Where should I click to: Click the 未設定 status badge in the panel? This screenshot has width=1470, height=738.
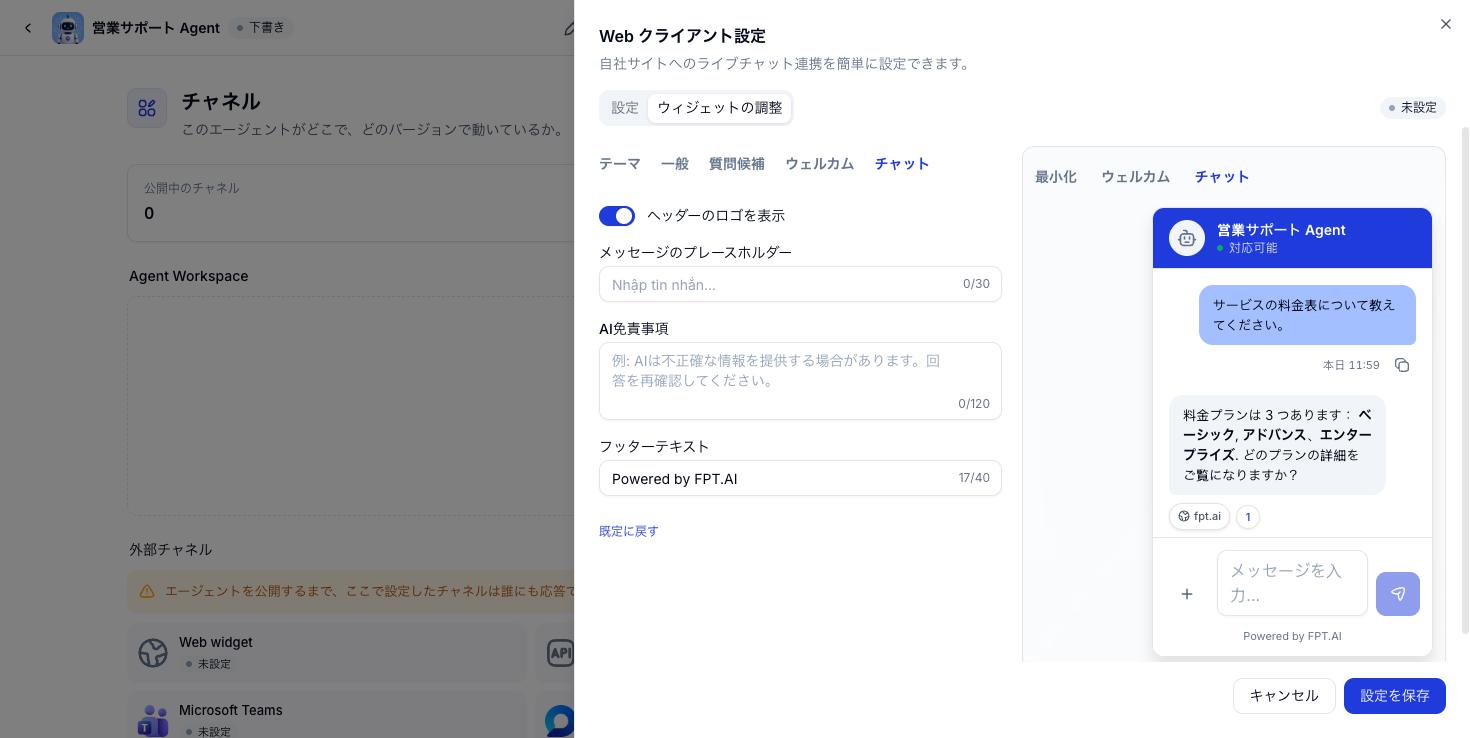1413,107
